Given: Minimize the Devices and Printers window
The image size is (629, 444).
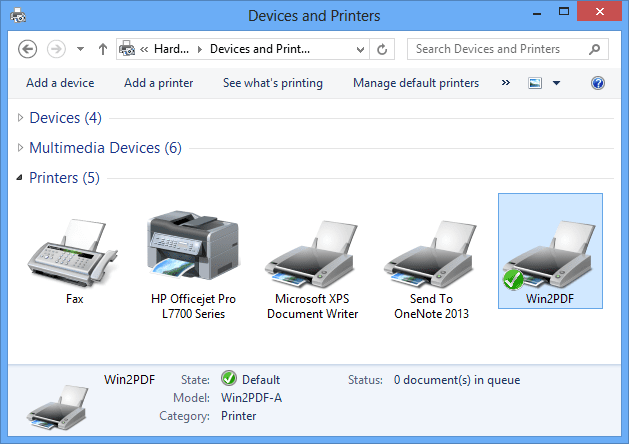Looking at the screenshot, I should coord(537,13).
